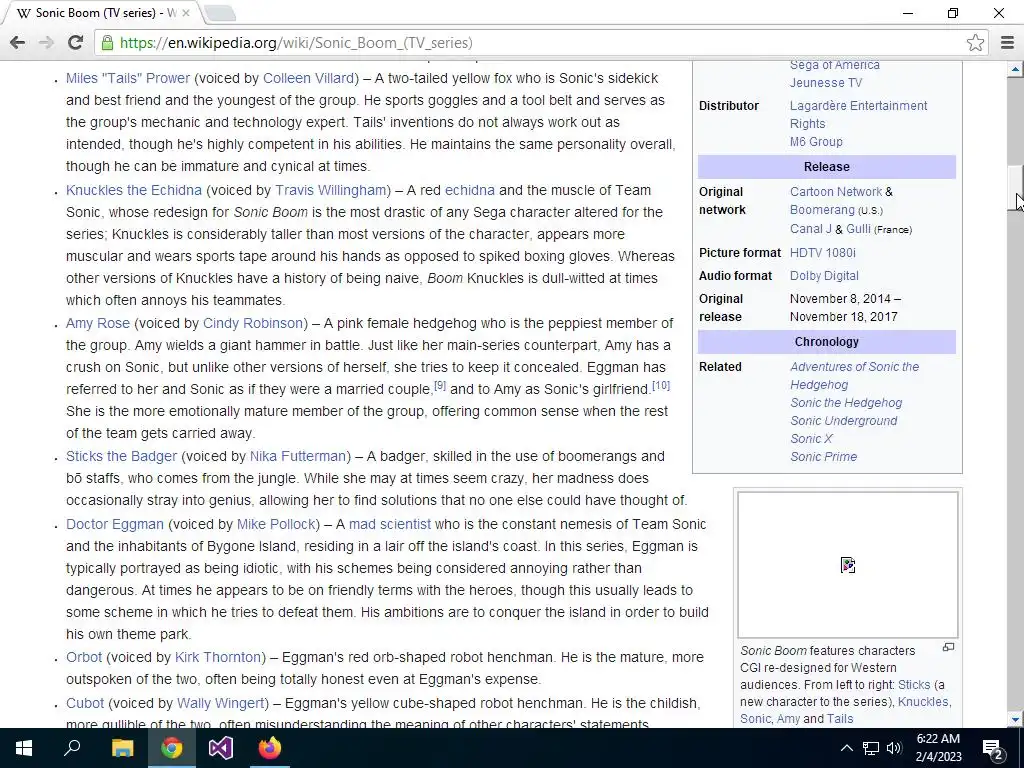Show hidden system tray icons
This screenshot has height=768, width=1024.
tap(846, 748)
